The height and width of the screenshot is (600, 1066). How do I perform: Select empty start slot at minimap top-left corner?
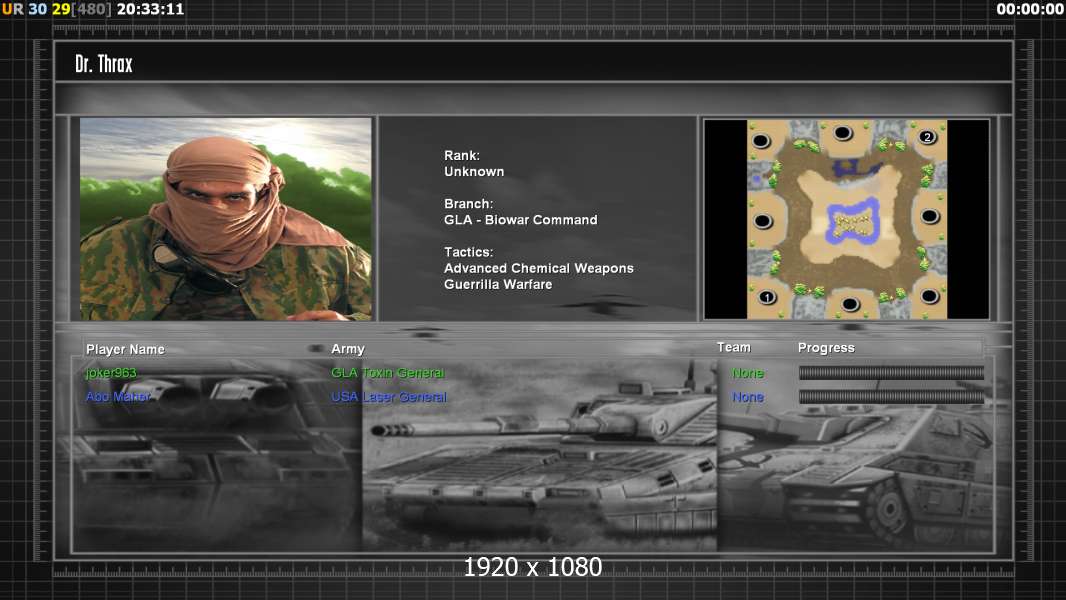click(x=761, y=141)
